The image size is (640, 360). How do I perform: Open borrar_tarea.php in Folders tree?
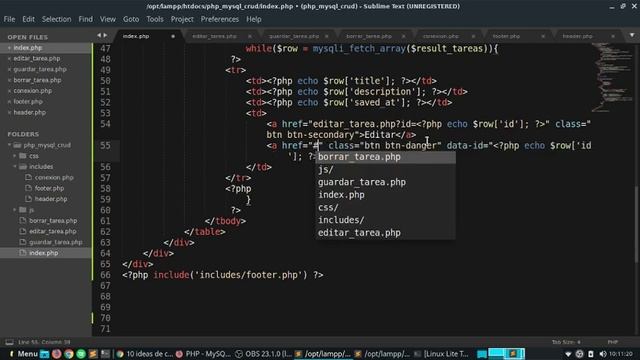click(53, 220)
